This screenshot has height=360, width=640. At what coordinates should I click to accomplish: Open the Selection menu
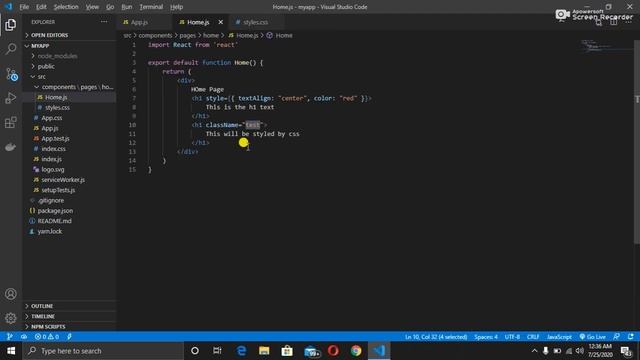tap(66, 7)
